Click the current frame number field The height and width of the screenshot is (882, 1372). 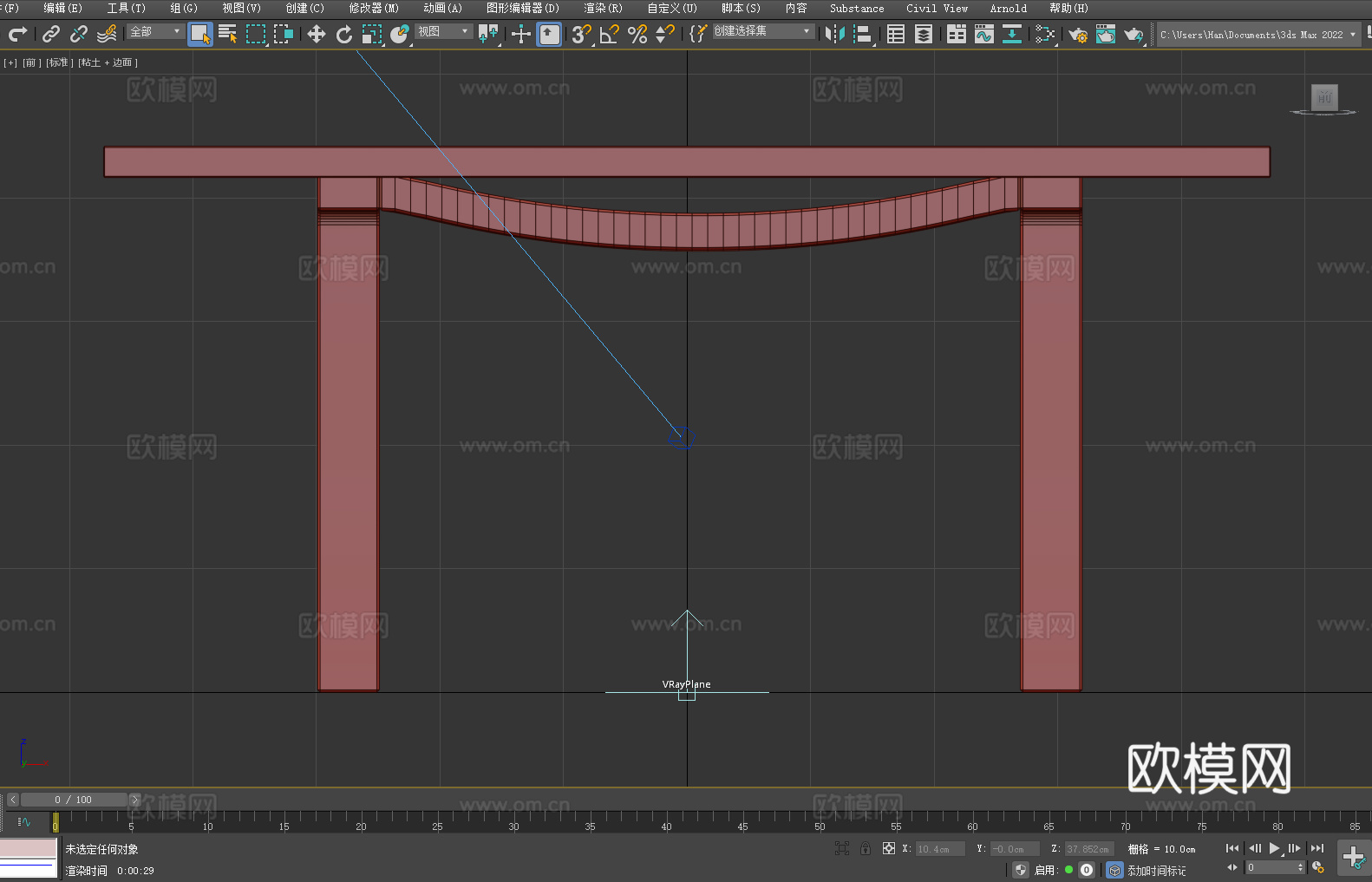click(x=1271, y=867)
